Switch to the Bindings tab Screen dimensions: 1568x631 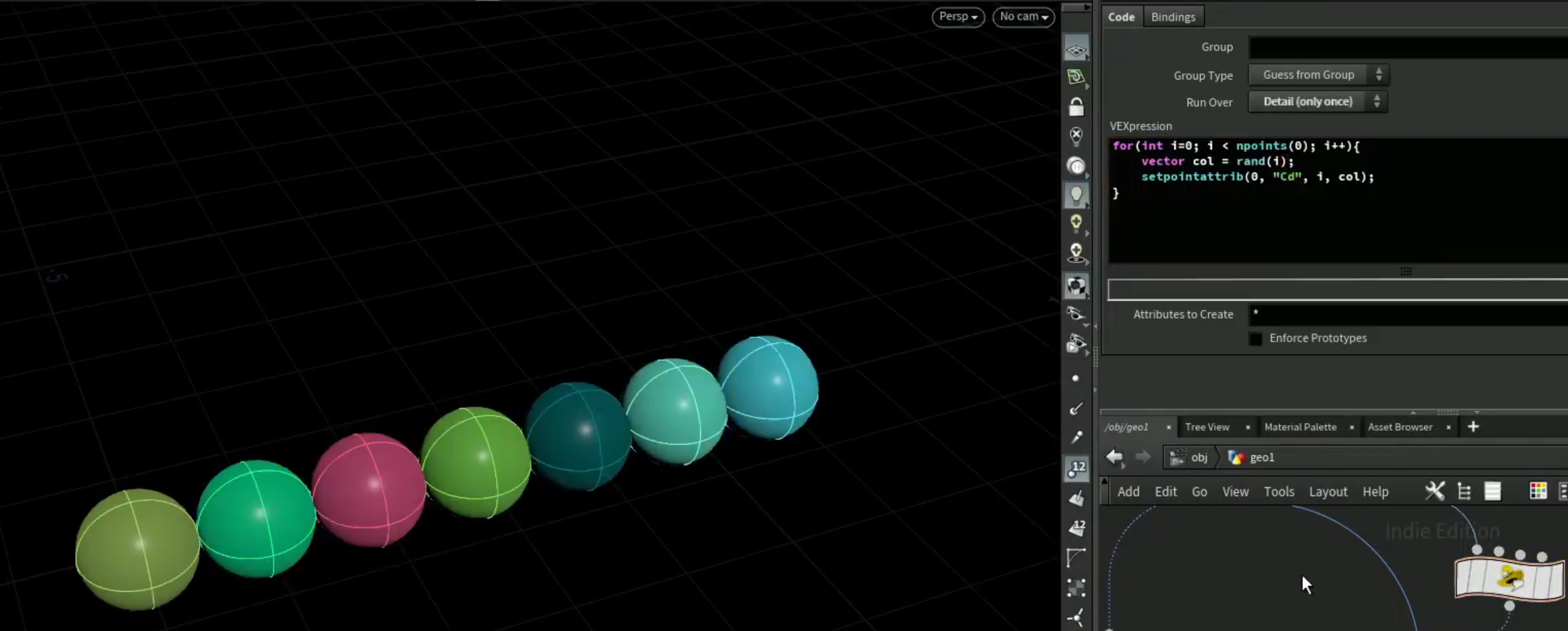click(x=1173, y=17)
